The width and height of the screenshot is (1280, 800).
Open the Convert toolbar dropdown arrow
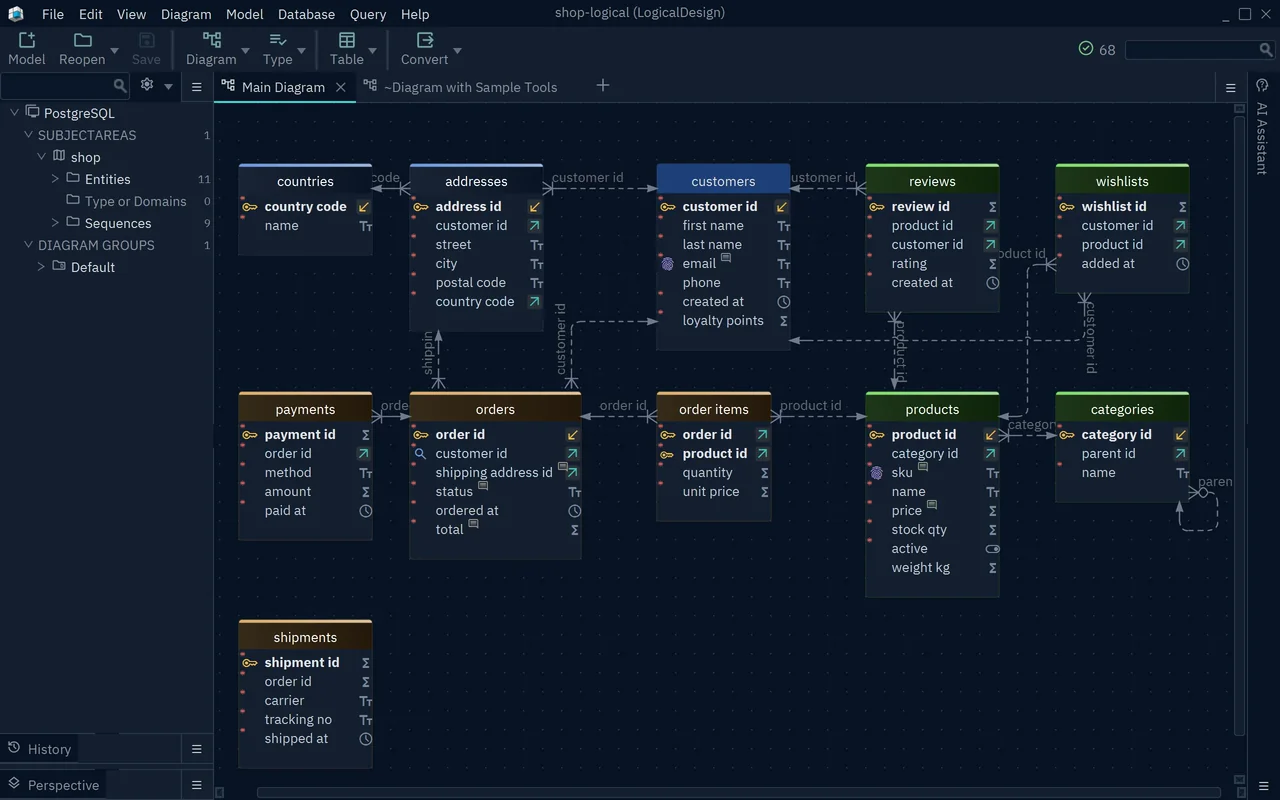click(x=457, y=50)
